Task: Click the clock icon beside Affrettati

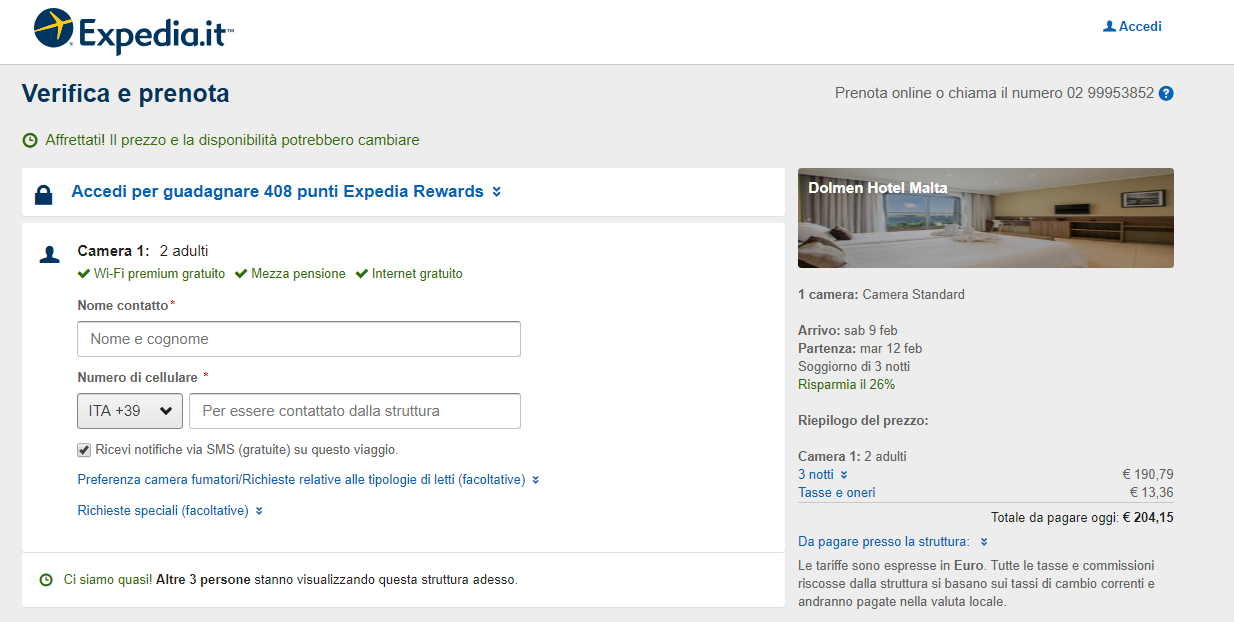Action: [30, 141]
